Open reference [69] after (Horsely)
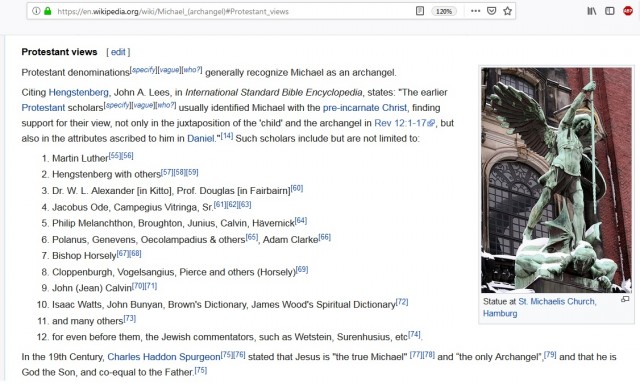640x384 pixels. coord(302,269)
